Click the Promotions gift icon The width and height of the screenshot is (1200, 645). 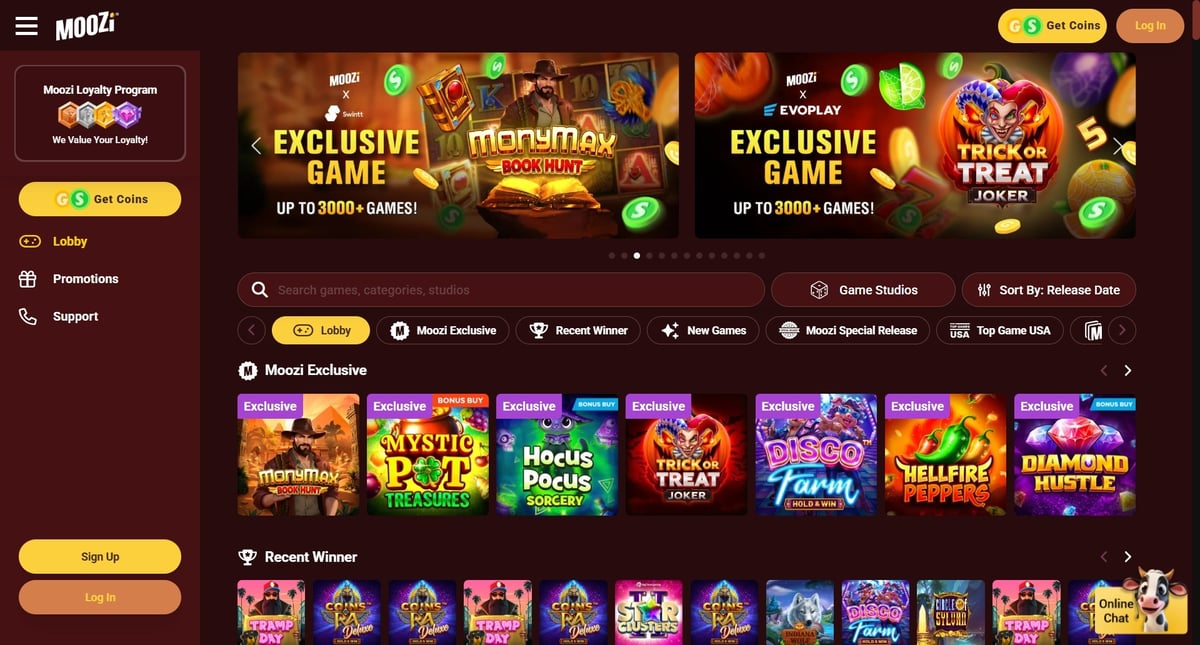click(x=28, y=279)
